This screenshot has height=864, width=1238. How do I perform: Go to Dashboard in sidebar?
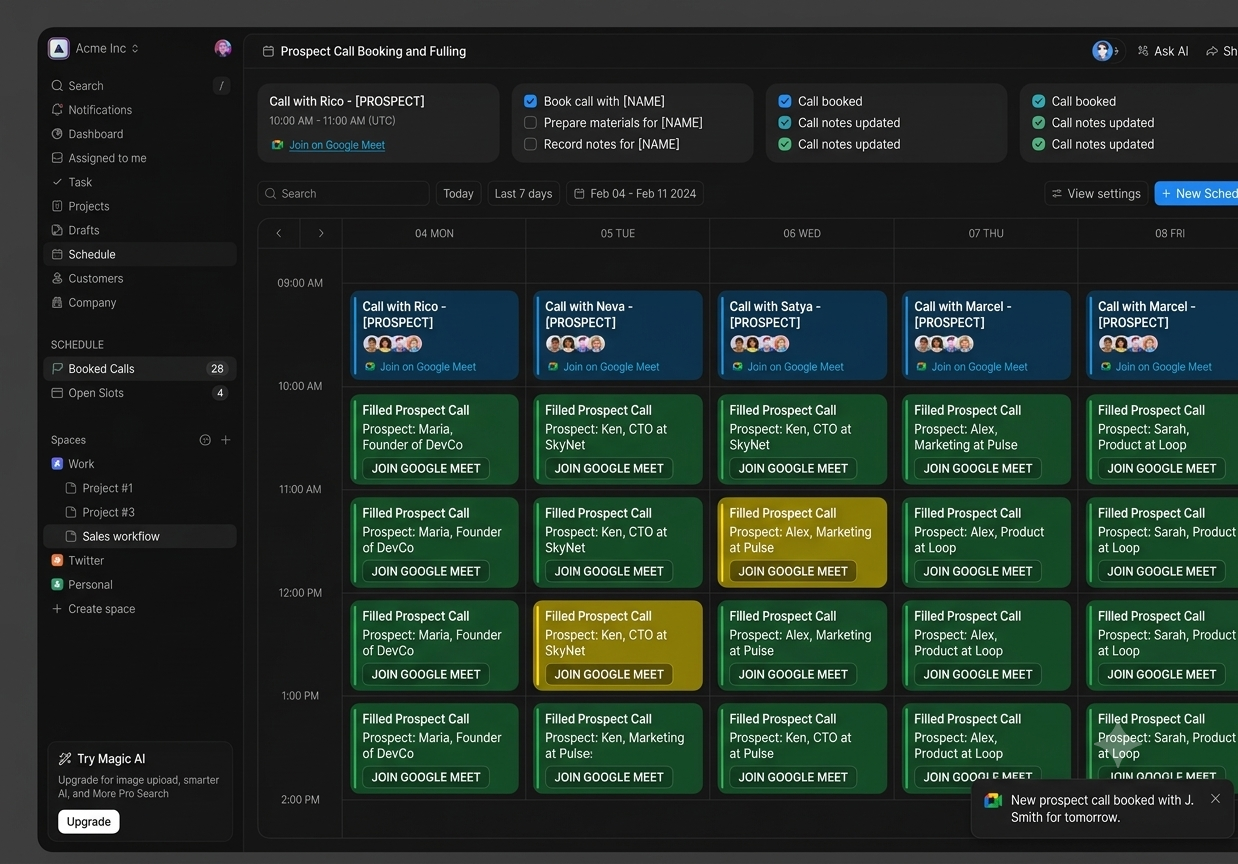pos(140,134)
